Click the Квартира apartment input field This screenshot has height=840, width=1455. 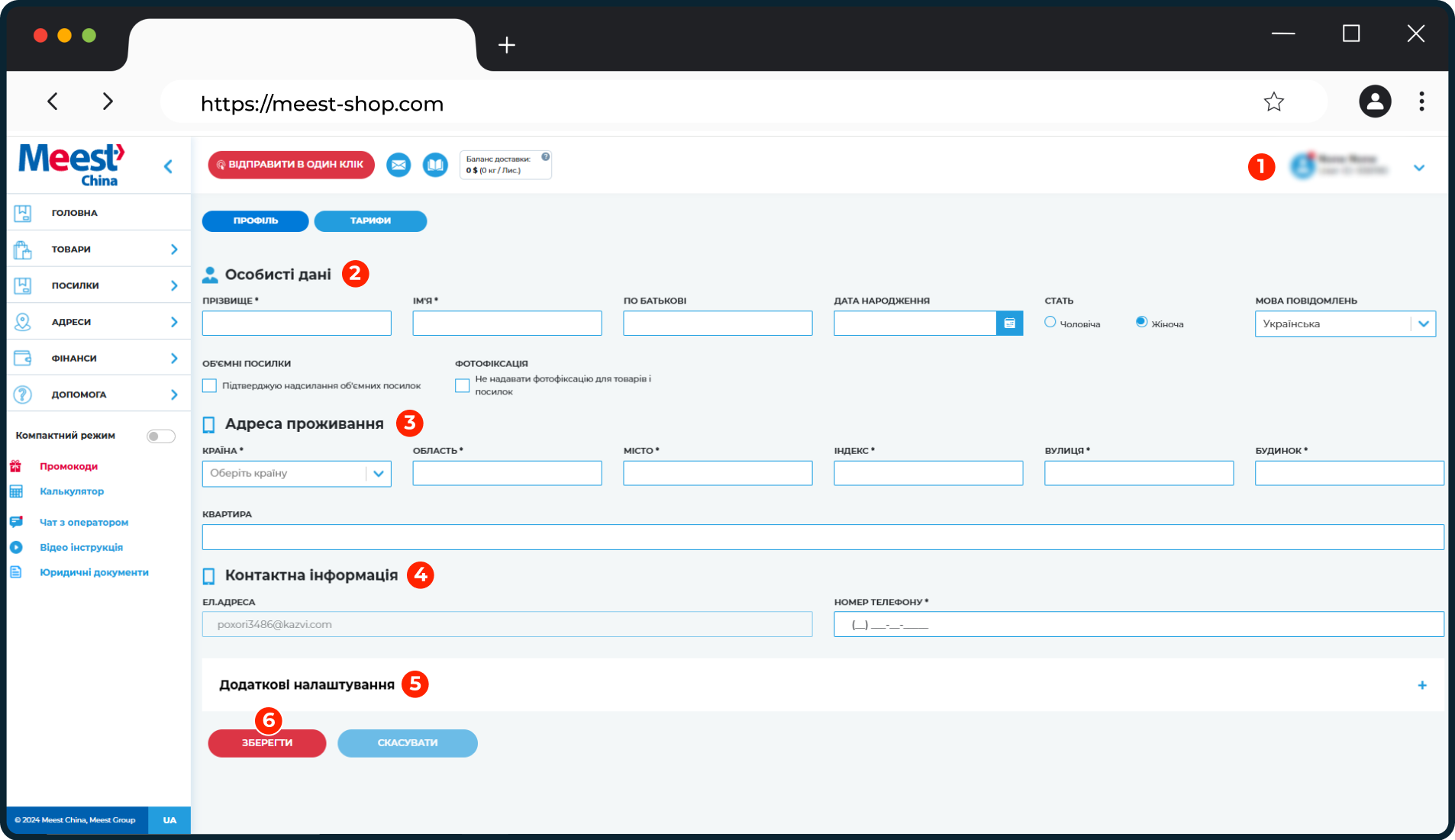[x=823, y=537]
